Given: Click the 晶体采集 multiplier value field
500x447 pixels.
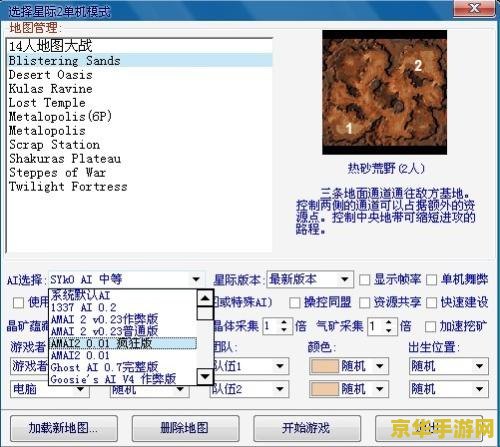Looking at the screenshot, I should point(271,326).
